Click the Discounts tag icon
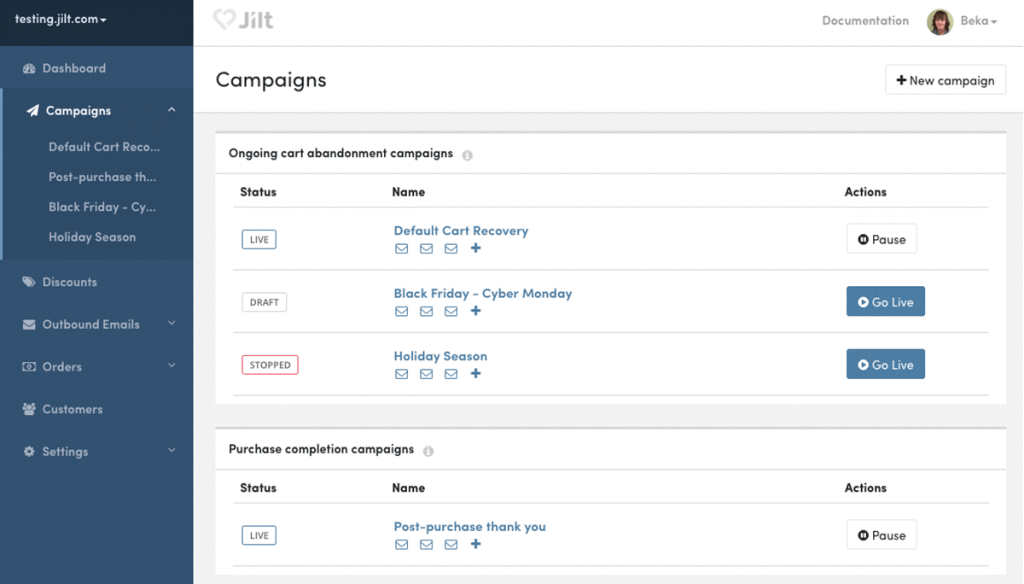This screenshot has height=584, width=1024. [29, 282]
